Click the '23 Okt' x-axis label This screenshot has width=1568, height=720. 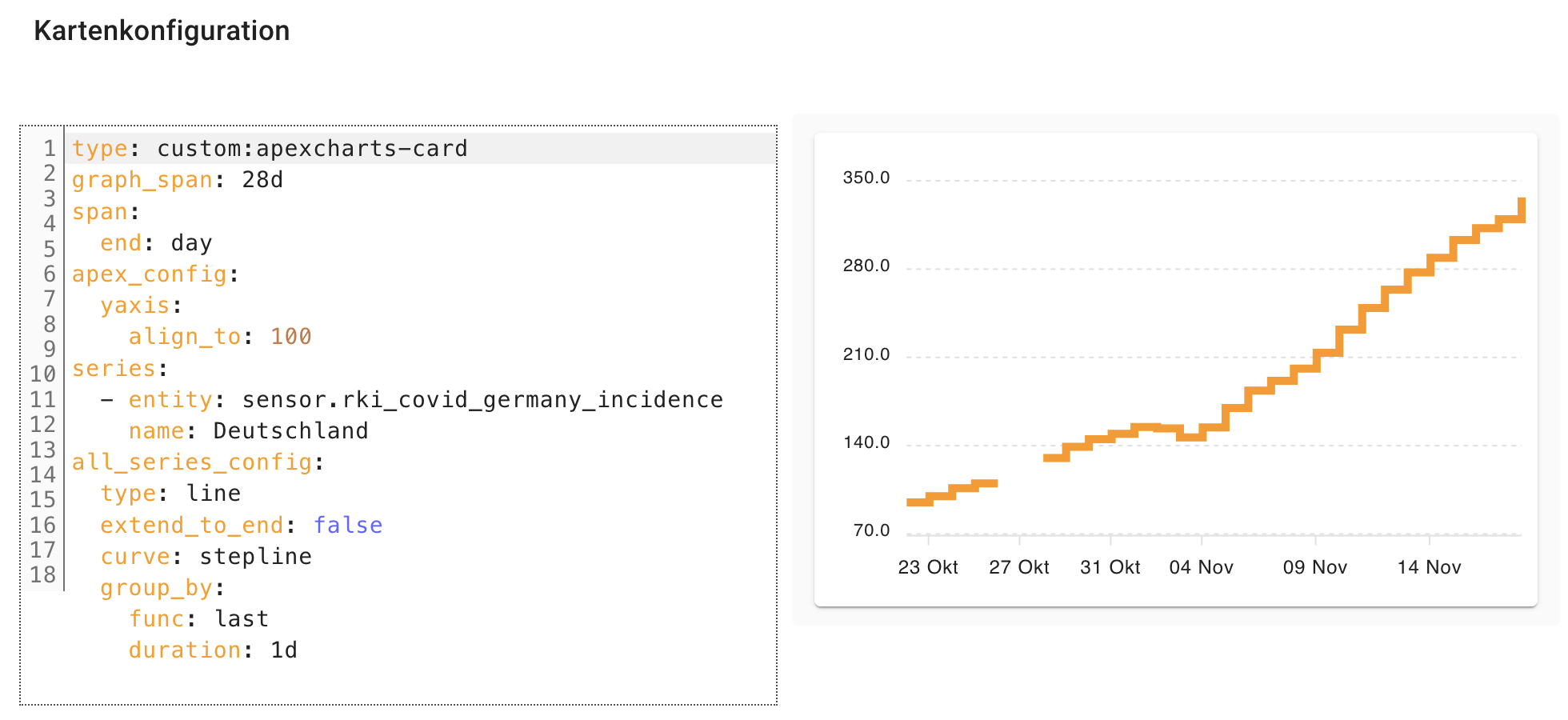tap(928, 566)
